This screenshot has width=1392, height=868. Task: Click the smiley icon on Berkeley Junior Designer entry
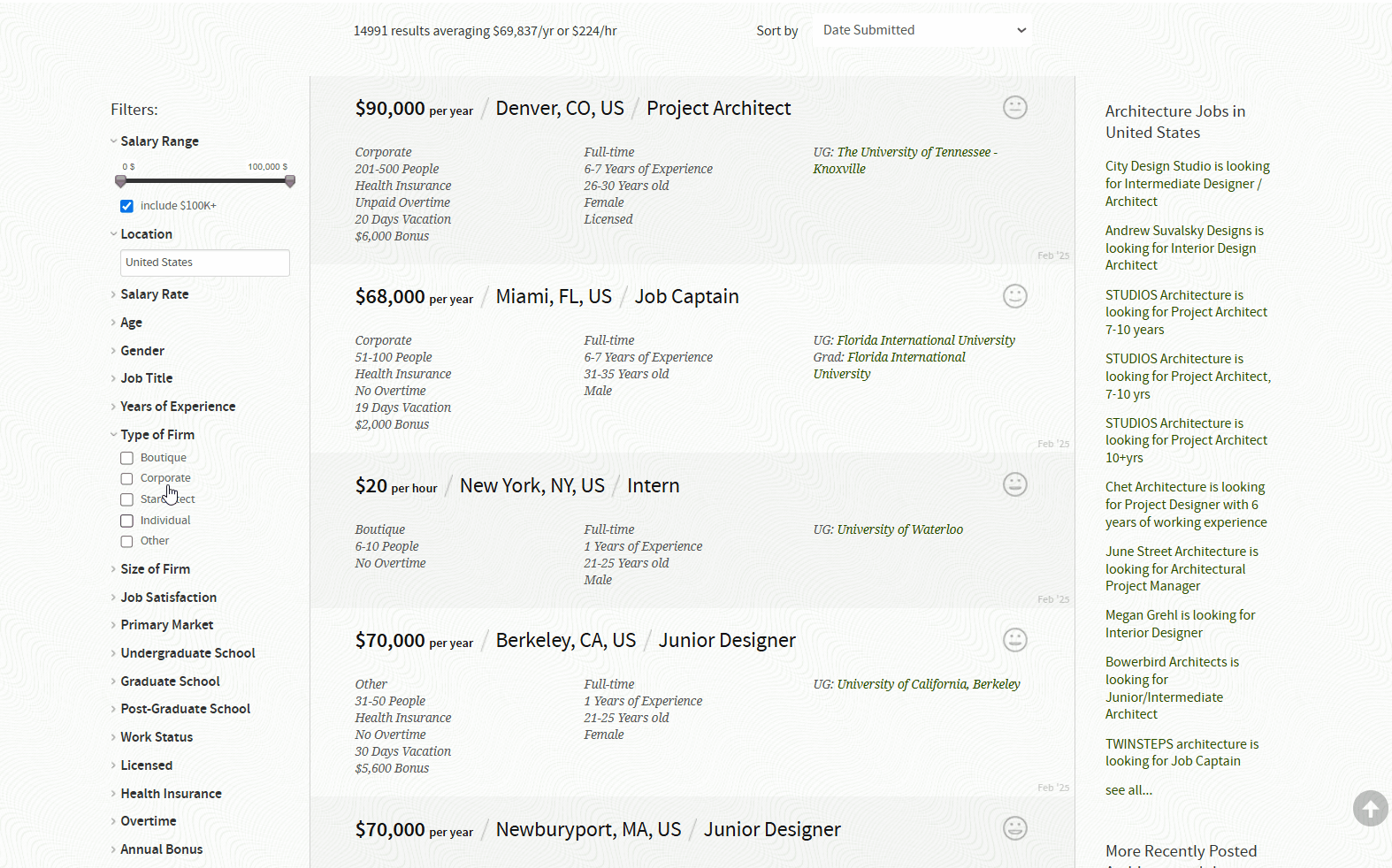[1014, 640]
